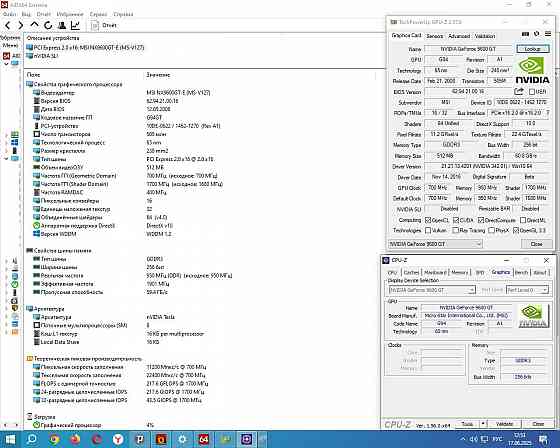Select the nVIDIA SLI device row
Screen dimensions: 560x448
pyautogui.click(x=42, y=56)
